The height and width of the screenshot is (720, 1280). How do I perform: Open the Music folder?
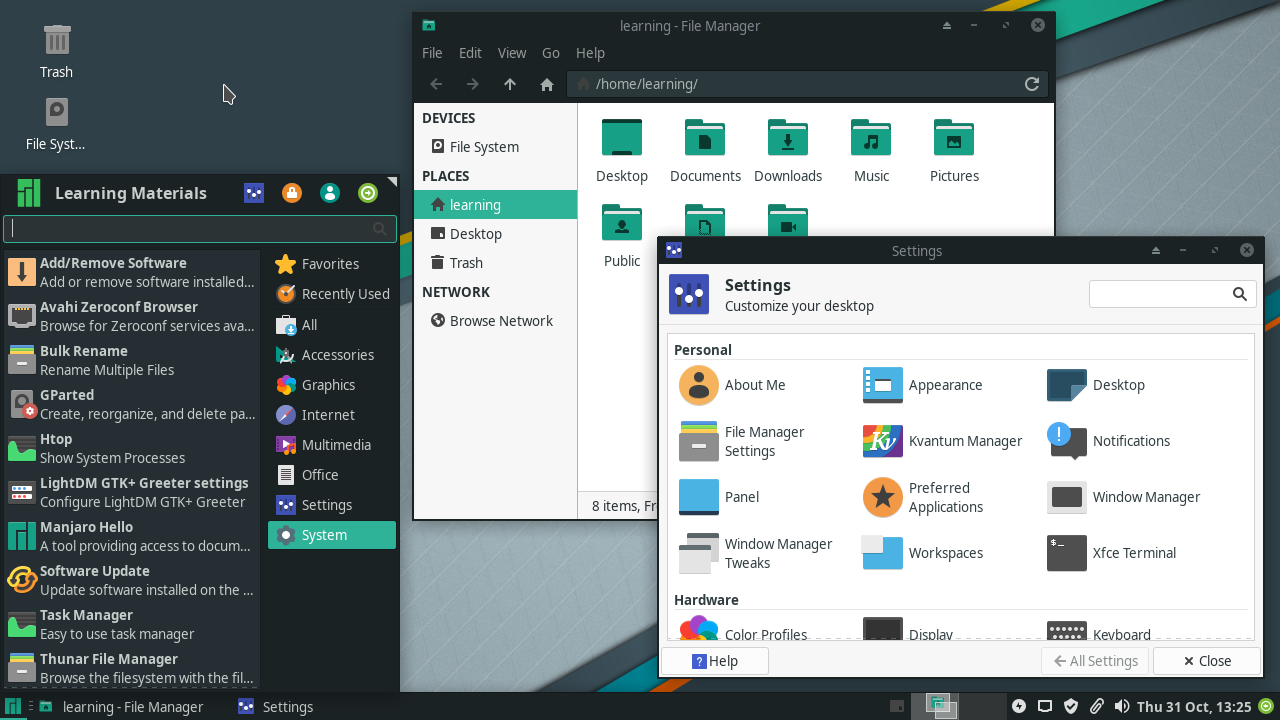pos(871,150)
